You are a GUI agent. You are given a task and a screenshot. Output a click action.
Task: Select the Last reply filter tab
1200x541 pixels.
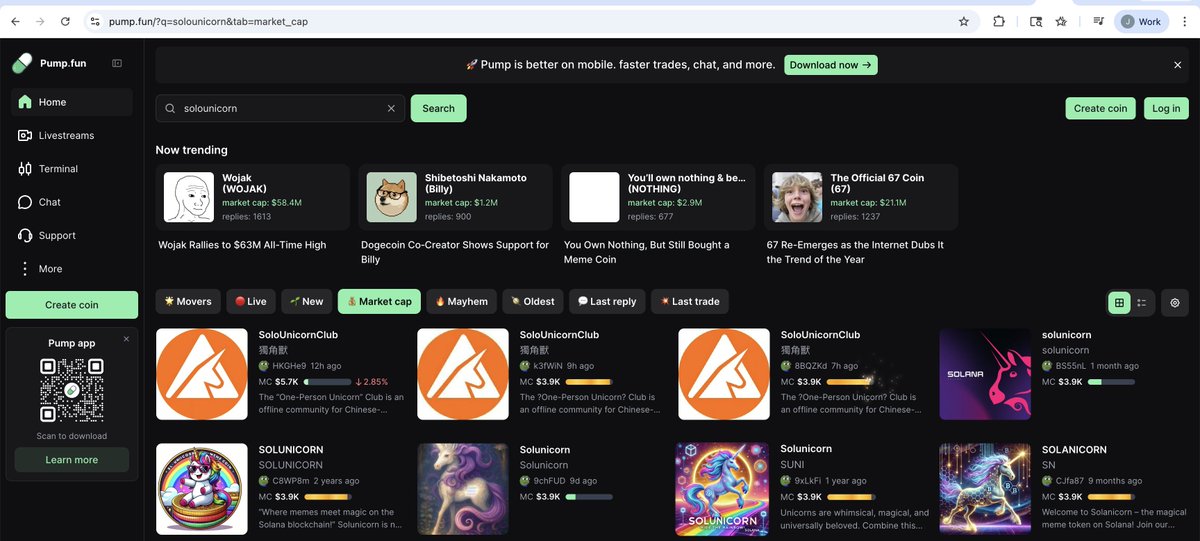pyautogui.click(x=607, y=301)
